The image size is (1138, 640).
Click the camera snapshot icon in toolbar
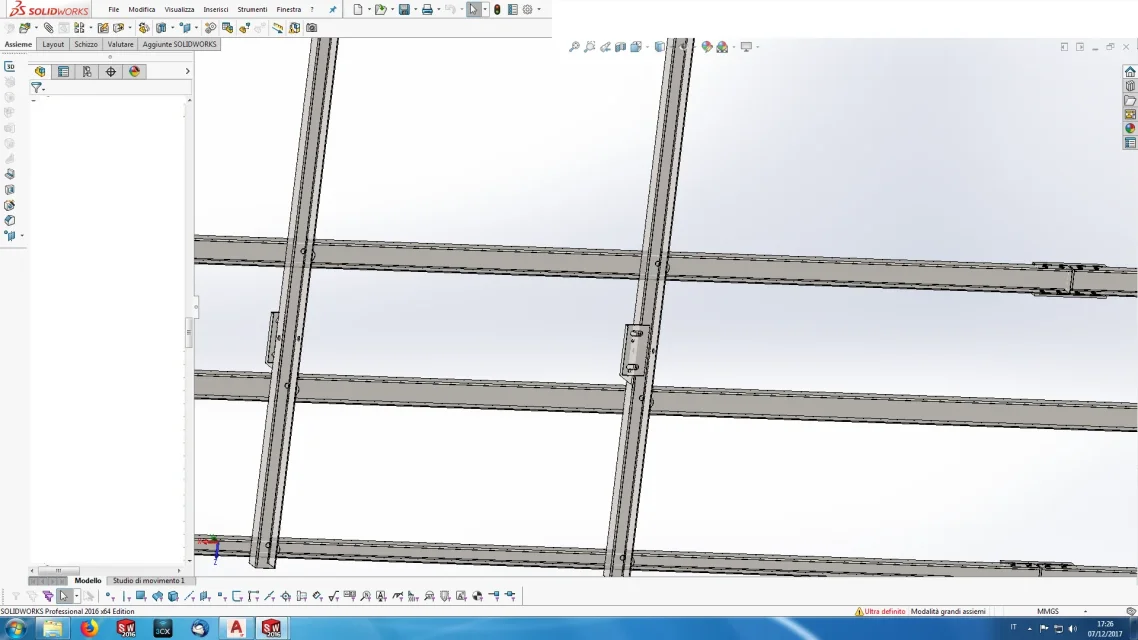click(x=311, y=28)
